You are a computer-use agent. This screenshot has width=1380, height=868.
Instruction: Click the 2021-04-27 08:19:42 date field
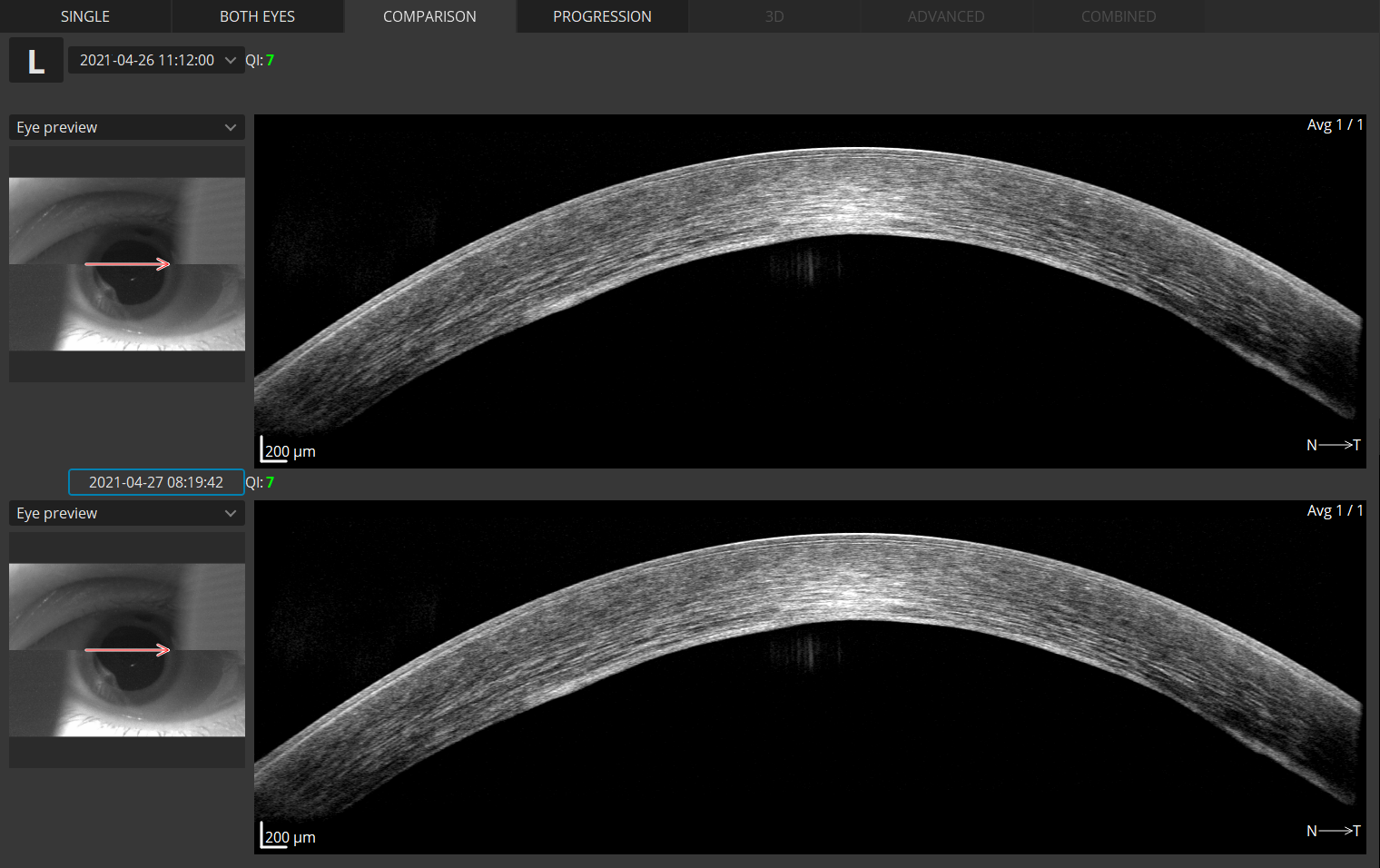(x=155, y=482)
